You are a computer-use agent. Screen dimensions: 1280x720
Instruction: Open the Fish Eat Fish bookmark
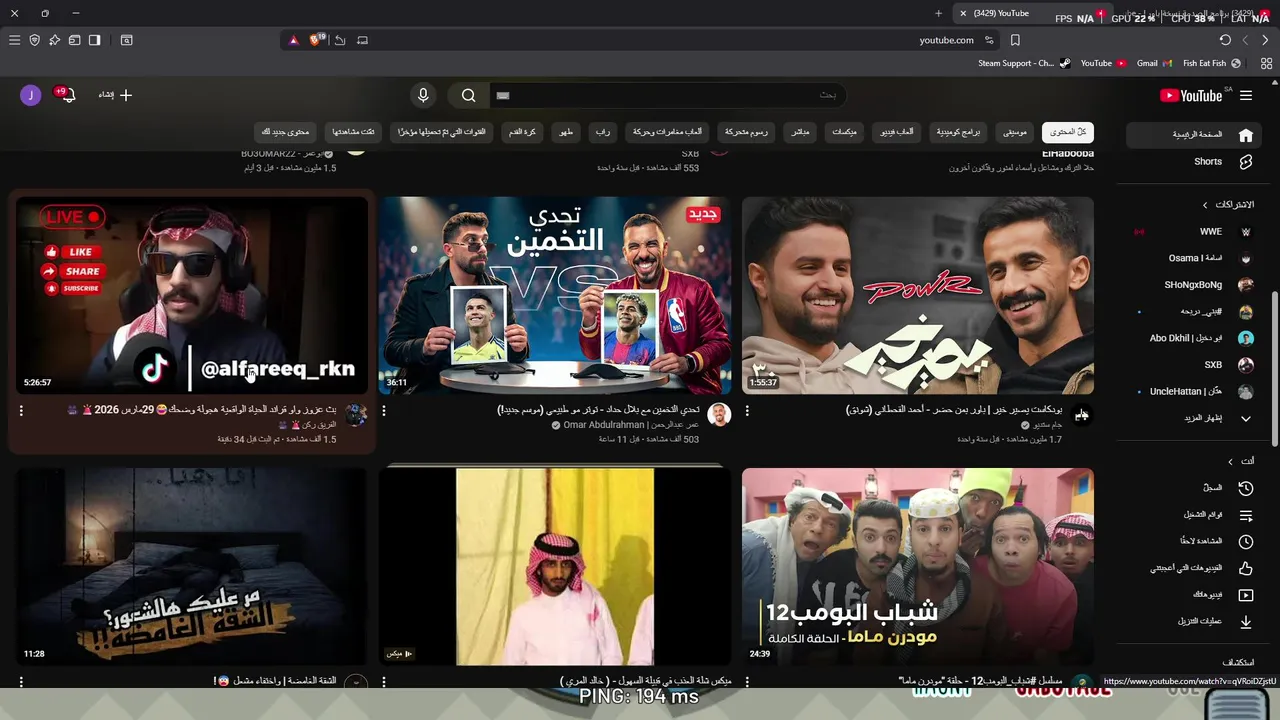tap(1211, 63)
